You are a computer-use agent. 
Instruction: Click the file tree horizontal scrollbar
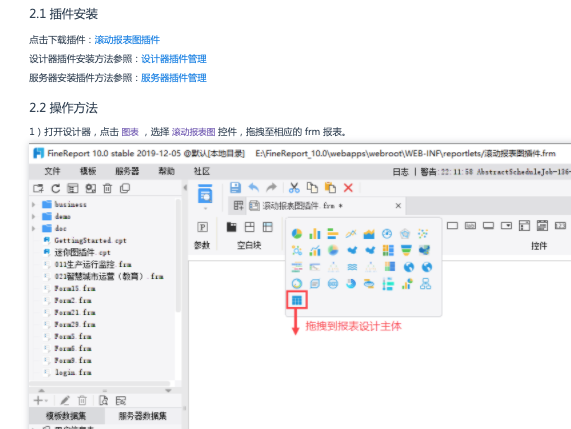[100, 383]
